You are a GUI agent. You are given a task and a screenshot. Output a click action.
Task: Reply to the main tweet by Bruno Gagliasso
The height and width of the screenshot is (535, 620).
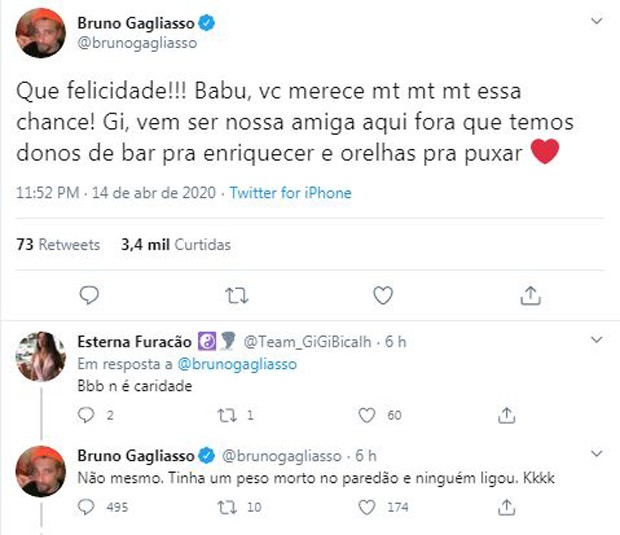coord(89,294)
